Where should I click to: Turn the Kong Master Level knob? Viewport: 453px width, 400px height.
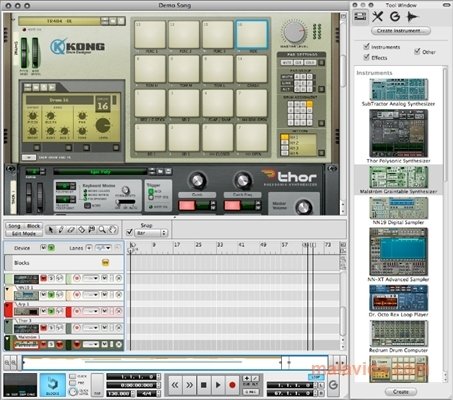click(294, 32)
